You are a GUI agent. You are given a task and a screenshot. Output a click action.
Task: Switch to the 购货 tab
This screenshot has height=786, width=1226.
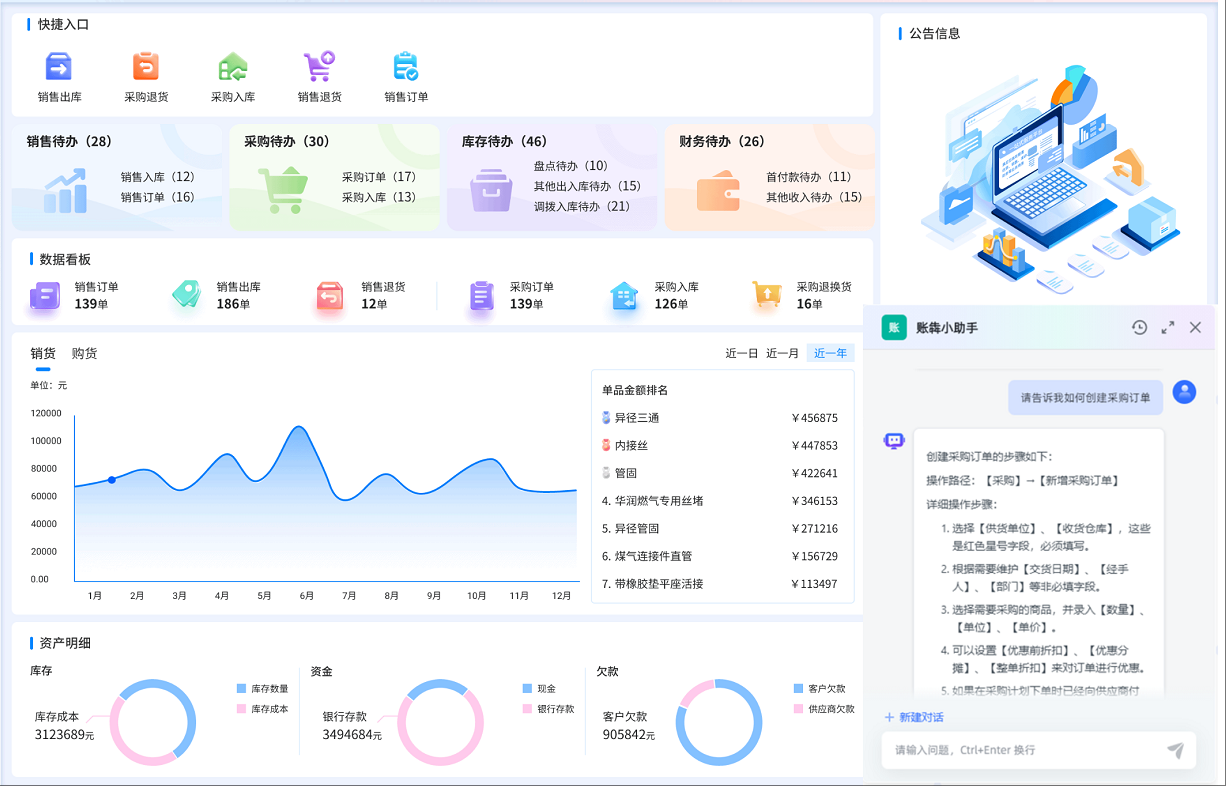[83, 352]
